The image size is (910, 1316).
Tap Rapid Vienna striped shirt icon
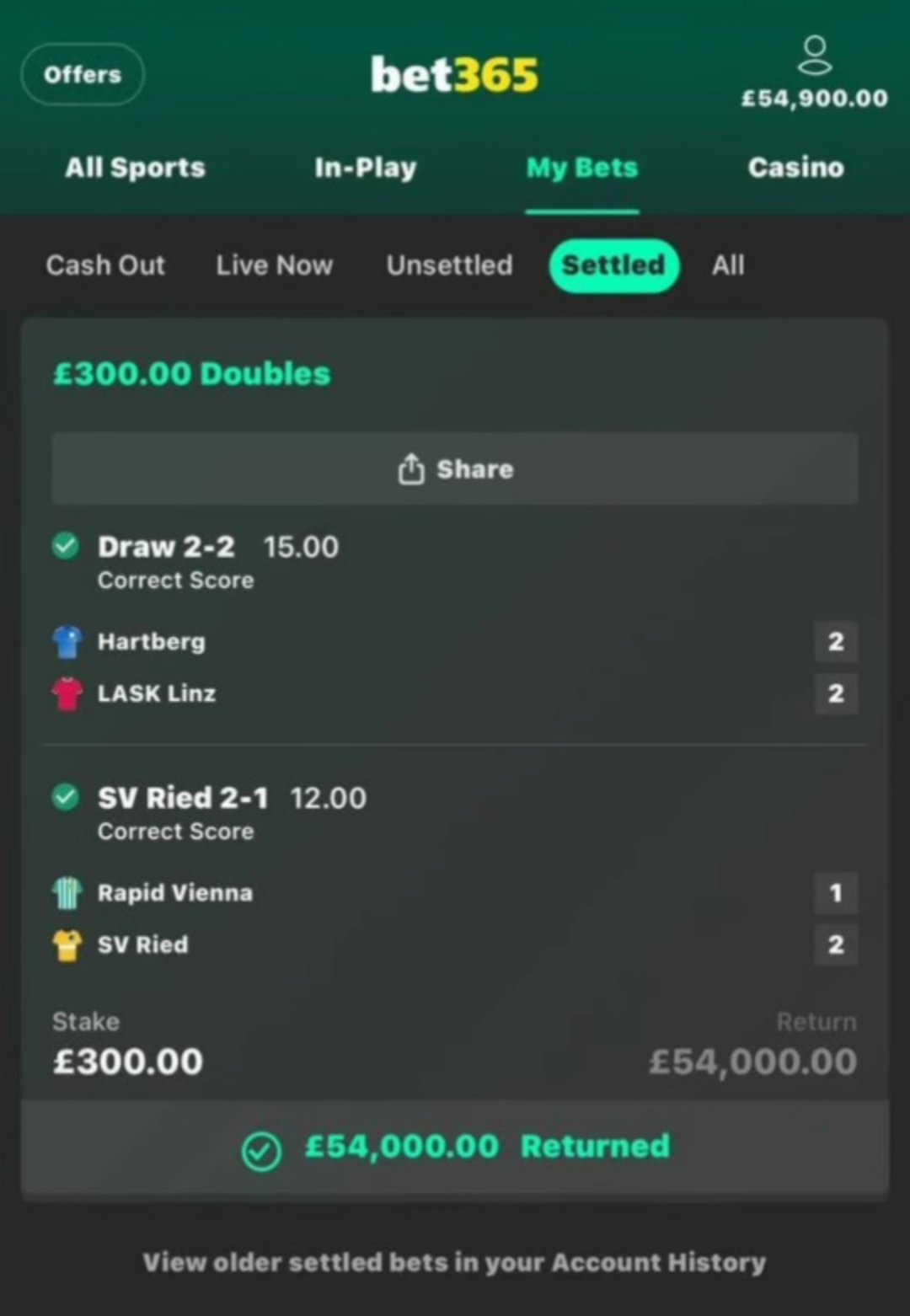pos(67,893)
